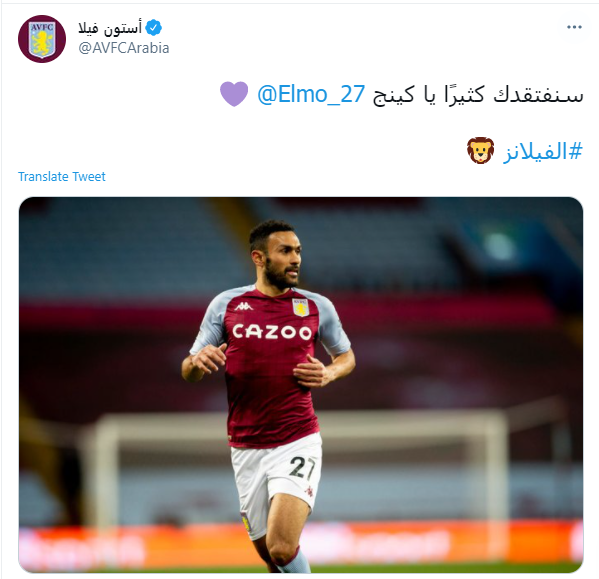Click the Translate Tweet link

click(62, 176)
